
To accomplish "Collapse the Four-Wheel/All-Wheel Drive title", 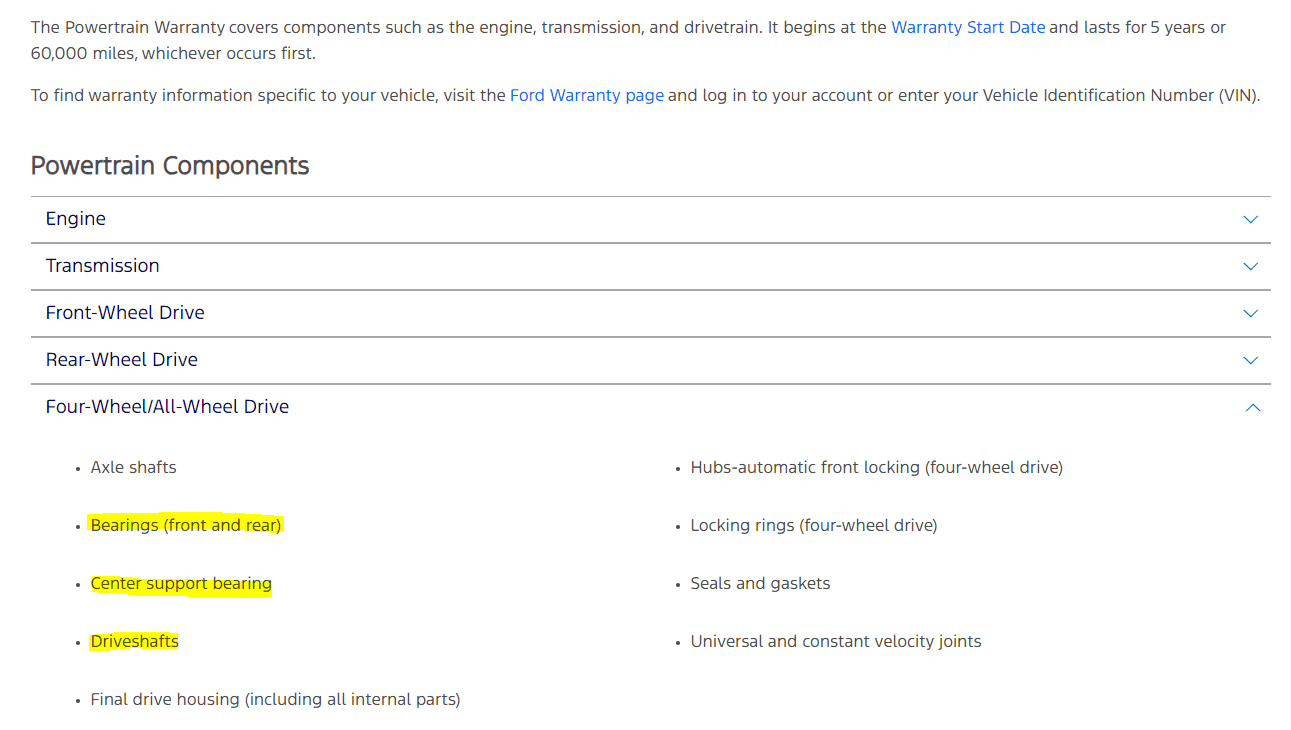I will tap(168, 407).
